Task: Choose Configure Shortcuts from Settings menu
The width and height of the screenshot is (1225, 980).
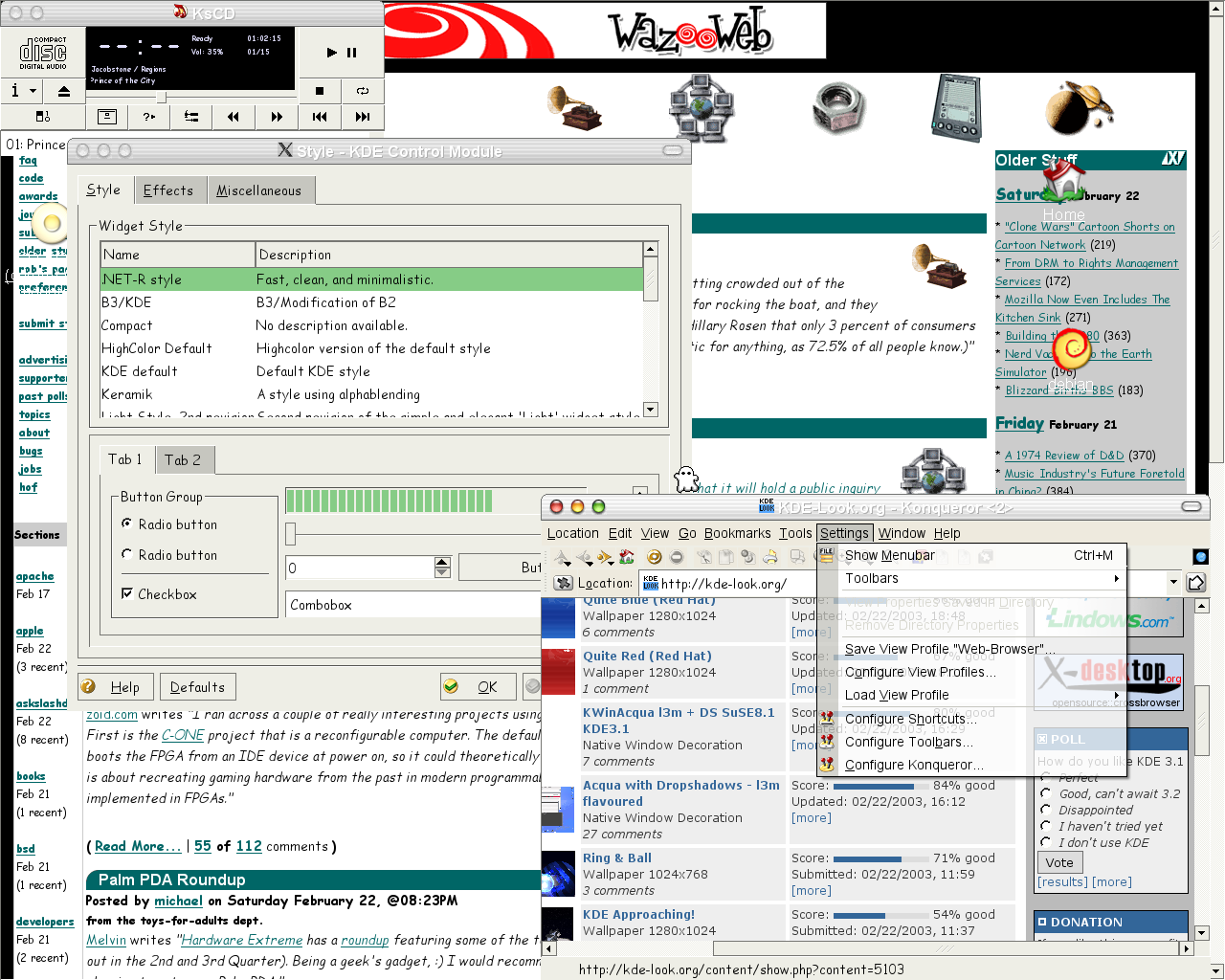Action: 971,719
